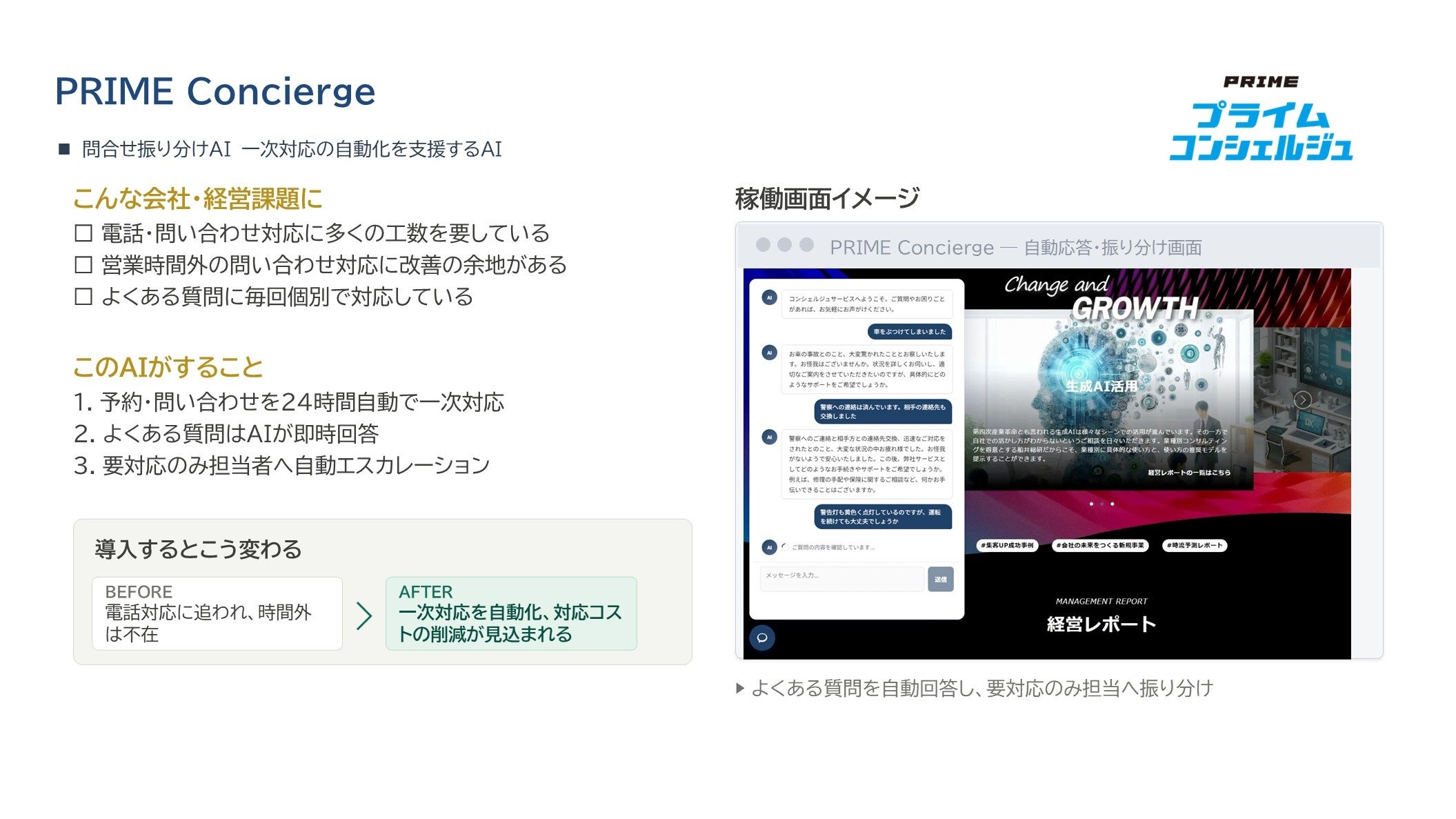Click the 警告灯も黄色く点灯している user message
1456x819 pixels.
tap(883, 517)
